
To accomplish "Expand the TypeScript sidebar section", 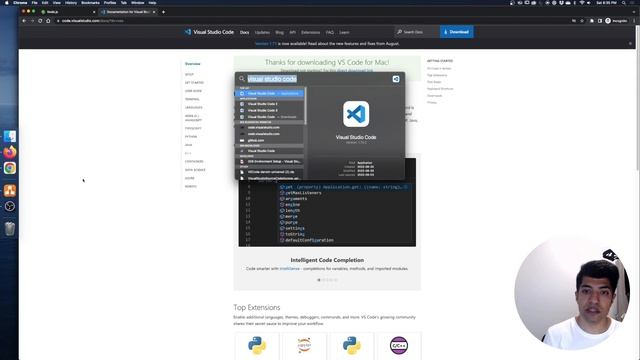I will point(193,128).
